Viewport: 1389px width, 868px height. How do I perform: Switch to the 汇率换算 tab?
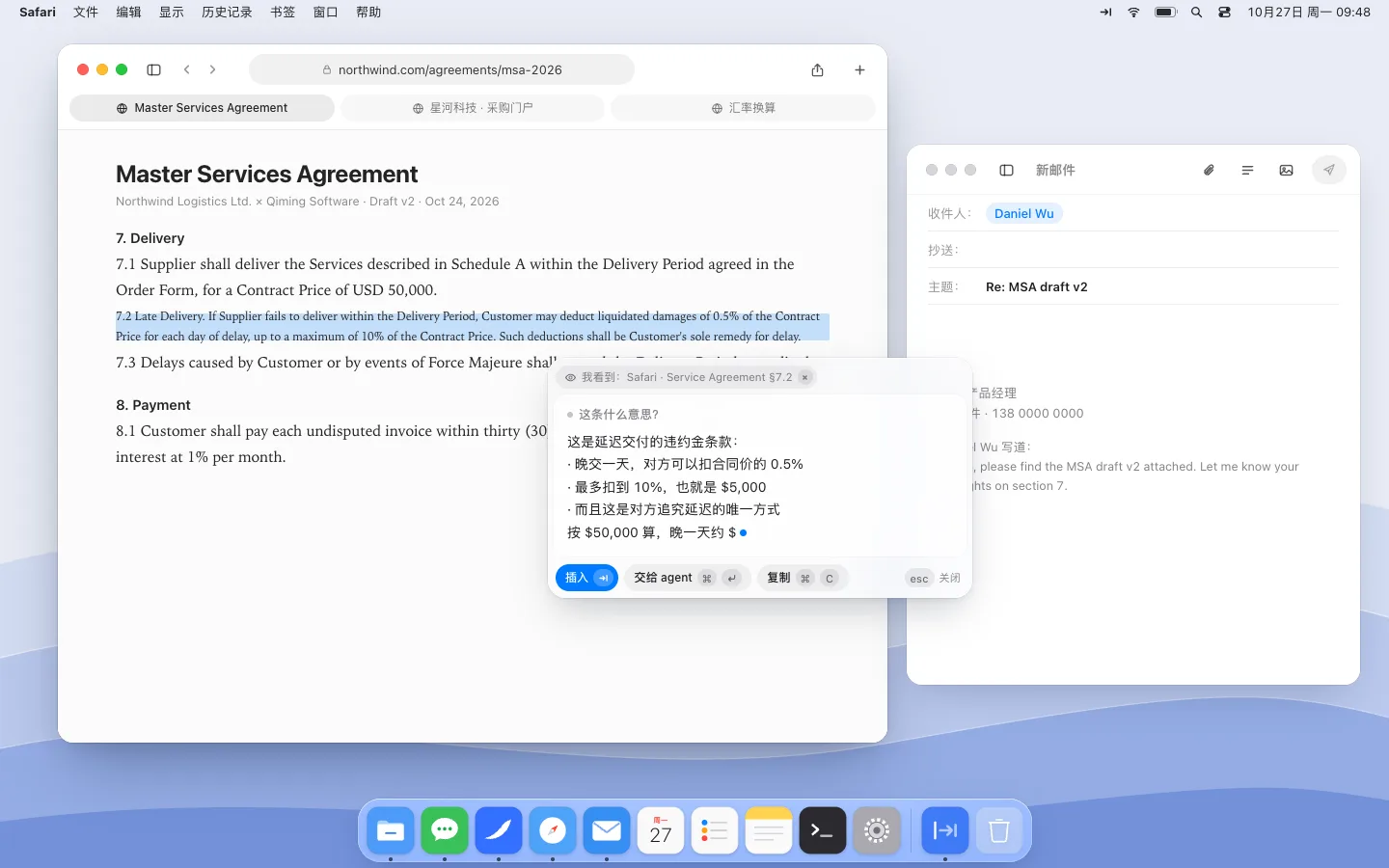(x=743, y=108)
